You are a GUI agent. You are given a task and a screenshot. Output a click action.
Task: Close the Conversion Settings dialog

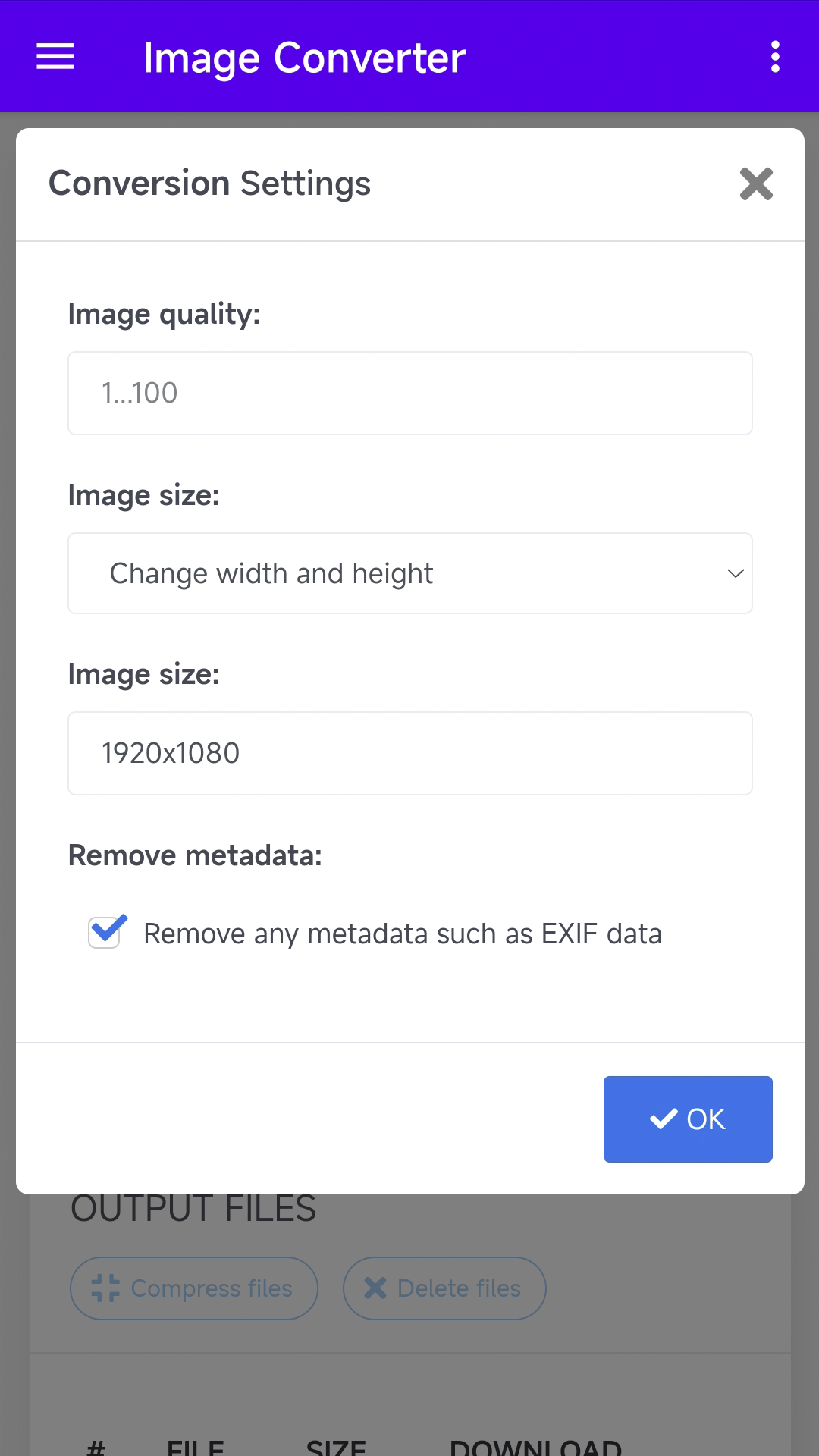tap(756, 184)
